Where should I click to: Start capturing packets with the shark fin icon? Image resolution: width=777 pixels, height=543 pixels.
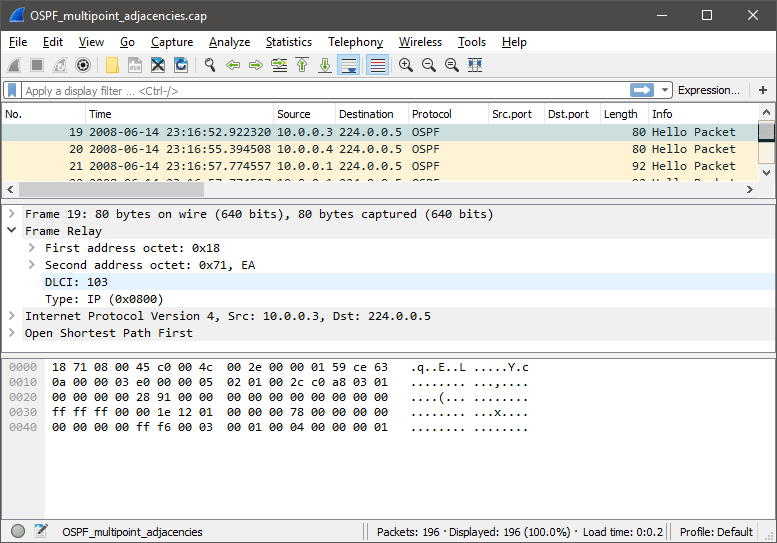pyautogui.click(x=14, y=65)
